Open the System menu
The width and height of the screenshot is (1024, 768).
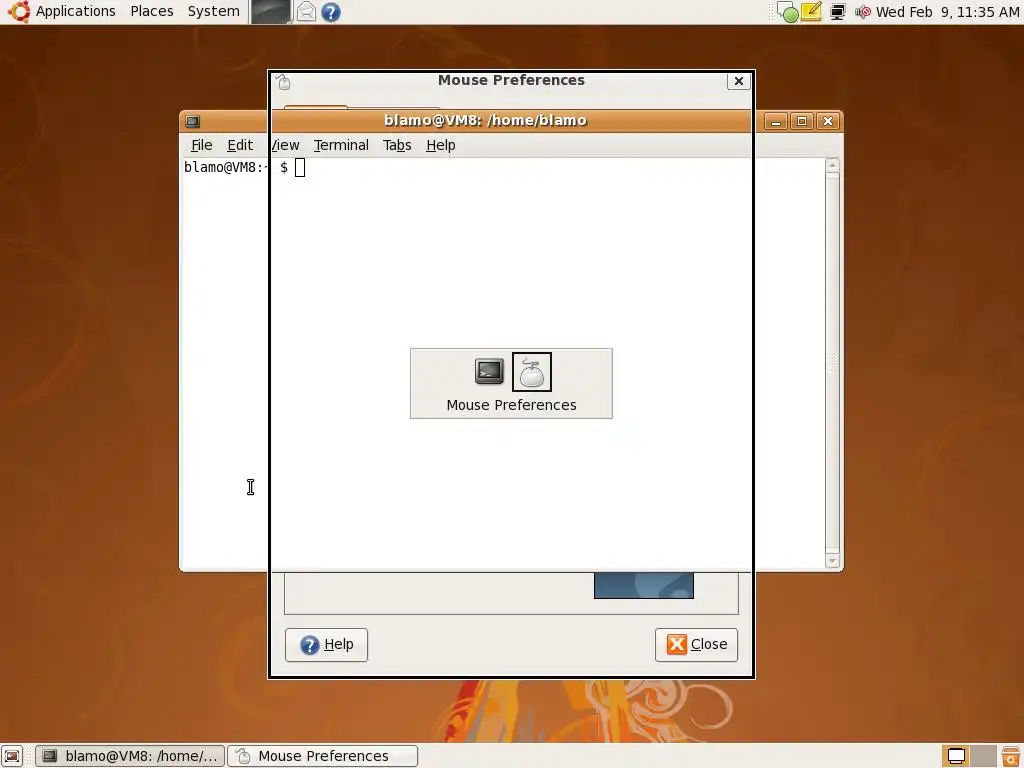click(x=213, y=11)
